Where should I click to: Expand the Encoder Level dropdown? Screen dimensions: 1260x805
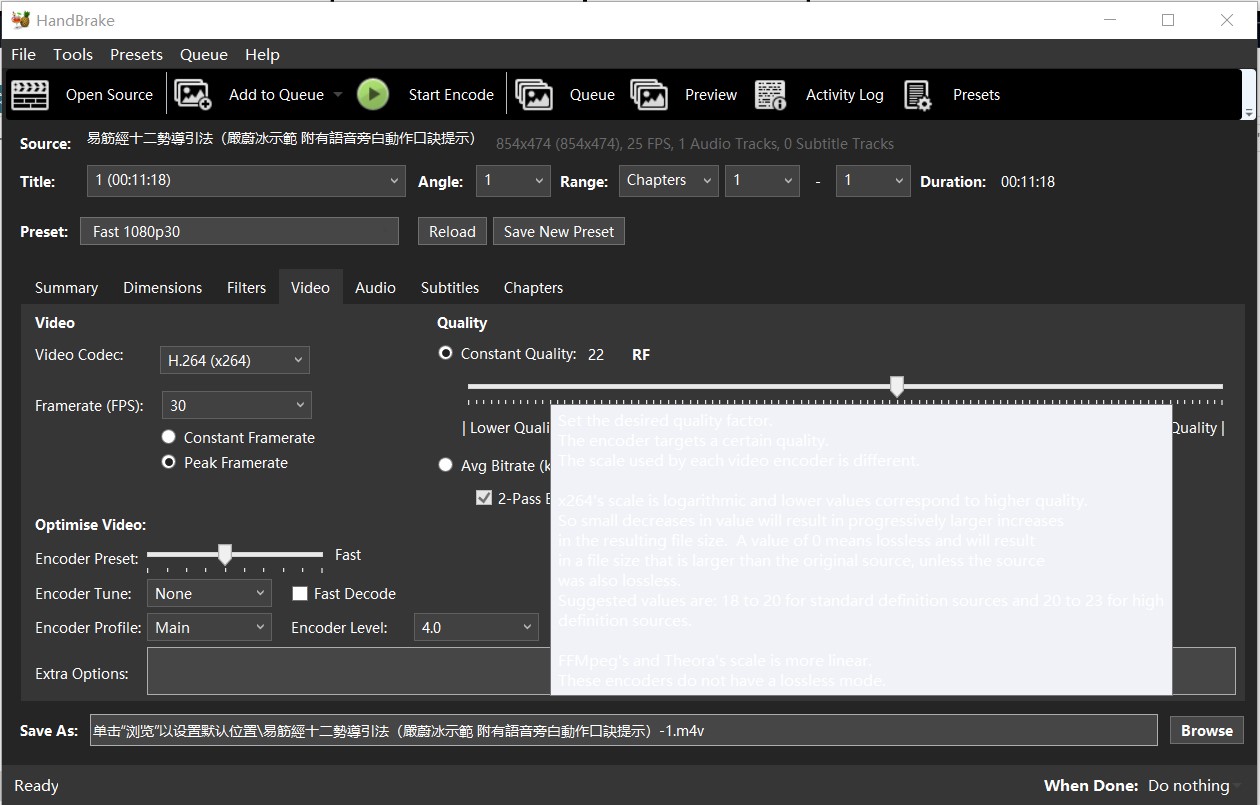click(x=476, y=626)
